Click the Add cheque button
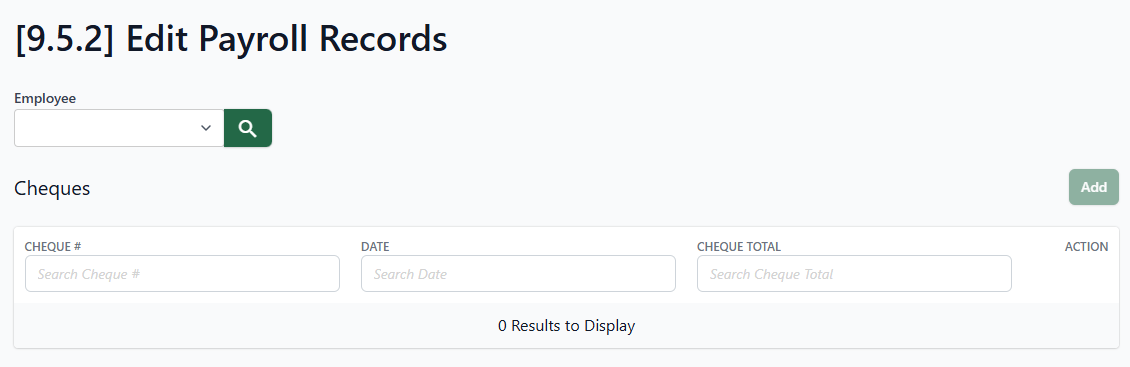This screenshot has height=367, width=1130. coord(1093,187)
